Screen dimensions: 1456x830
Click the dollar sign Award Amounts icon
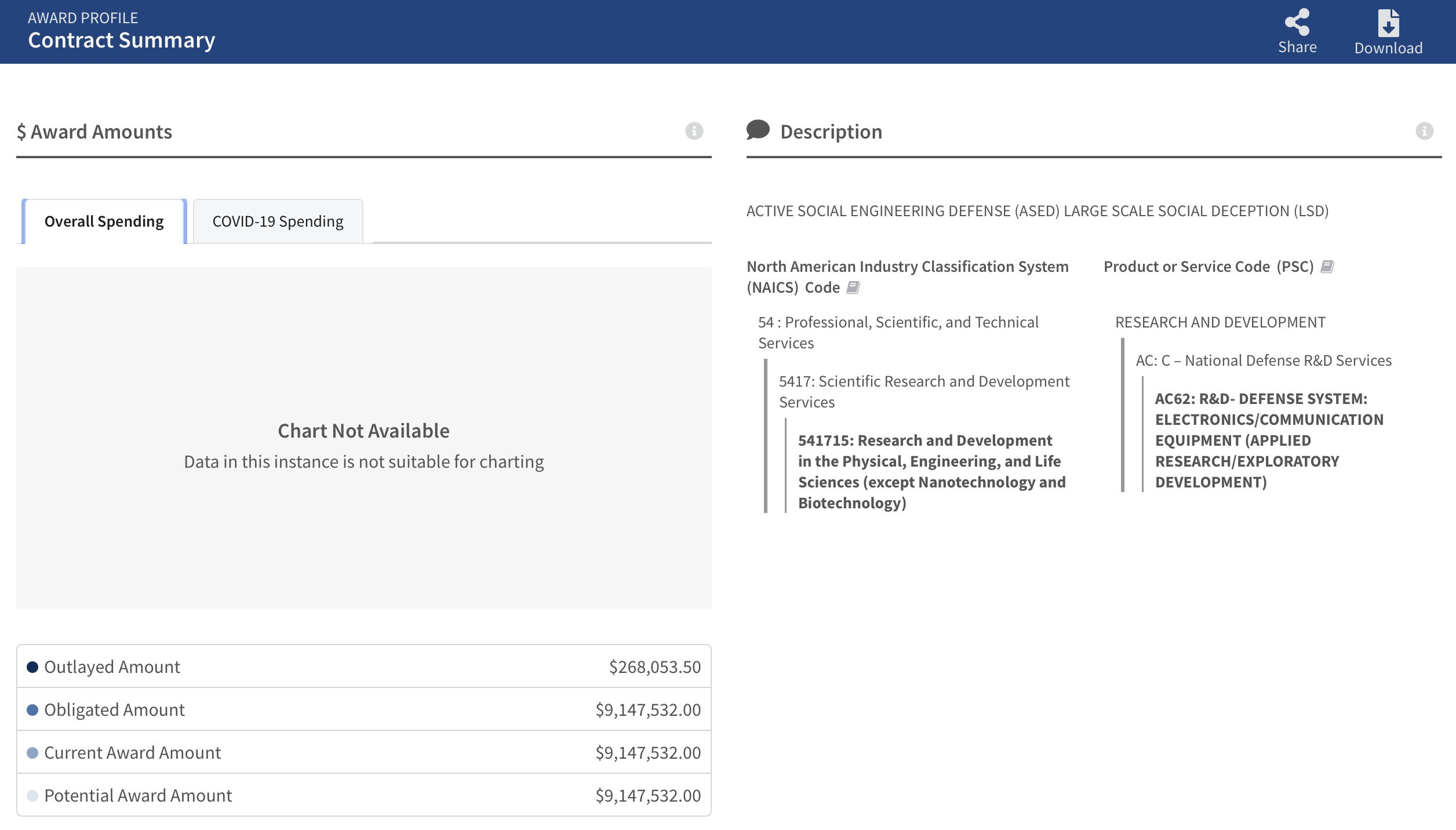pos(21,132)
